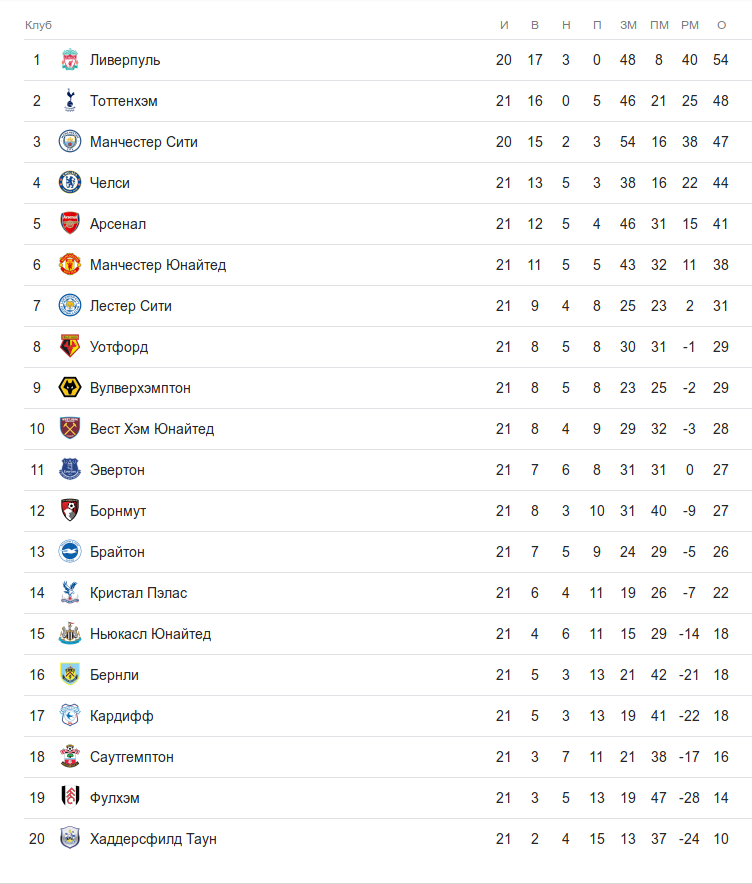Click the Manchester City crest icon
The image size is (752, 884).
coord(69,142)
